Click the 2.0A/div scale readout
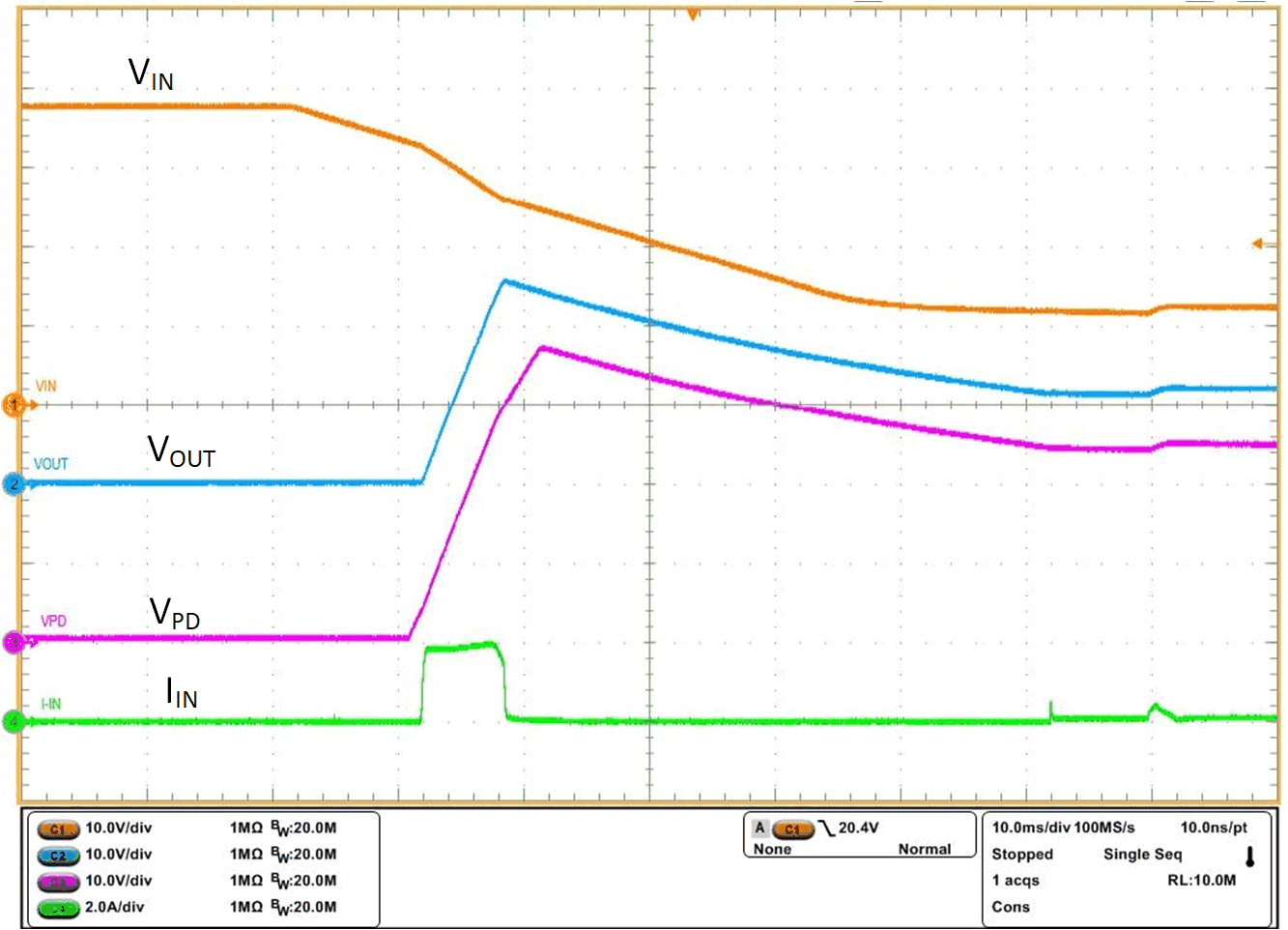The width and height of the screenshot is (1288, 930). click(x=114, y=907)
